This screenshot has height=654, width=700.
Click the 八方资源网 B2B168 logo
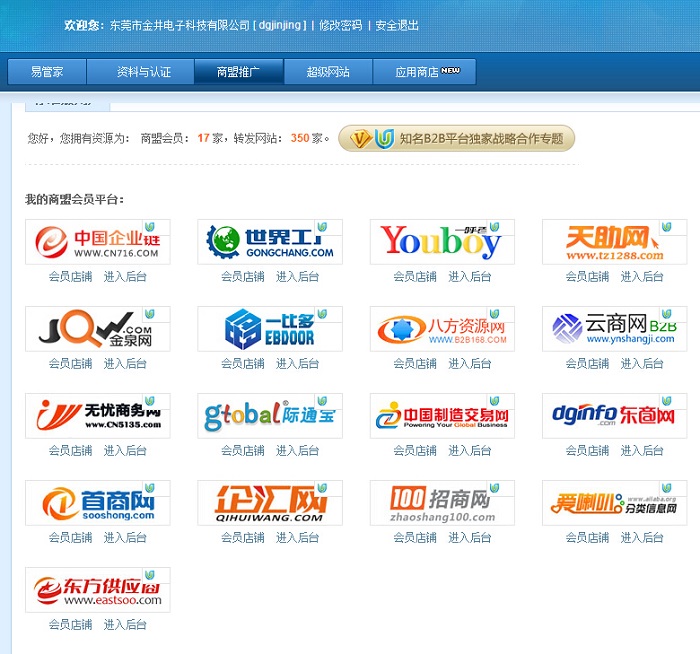(x=442, y=329)
